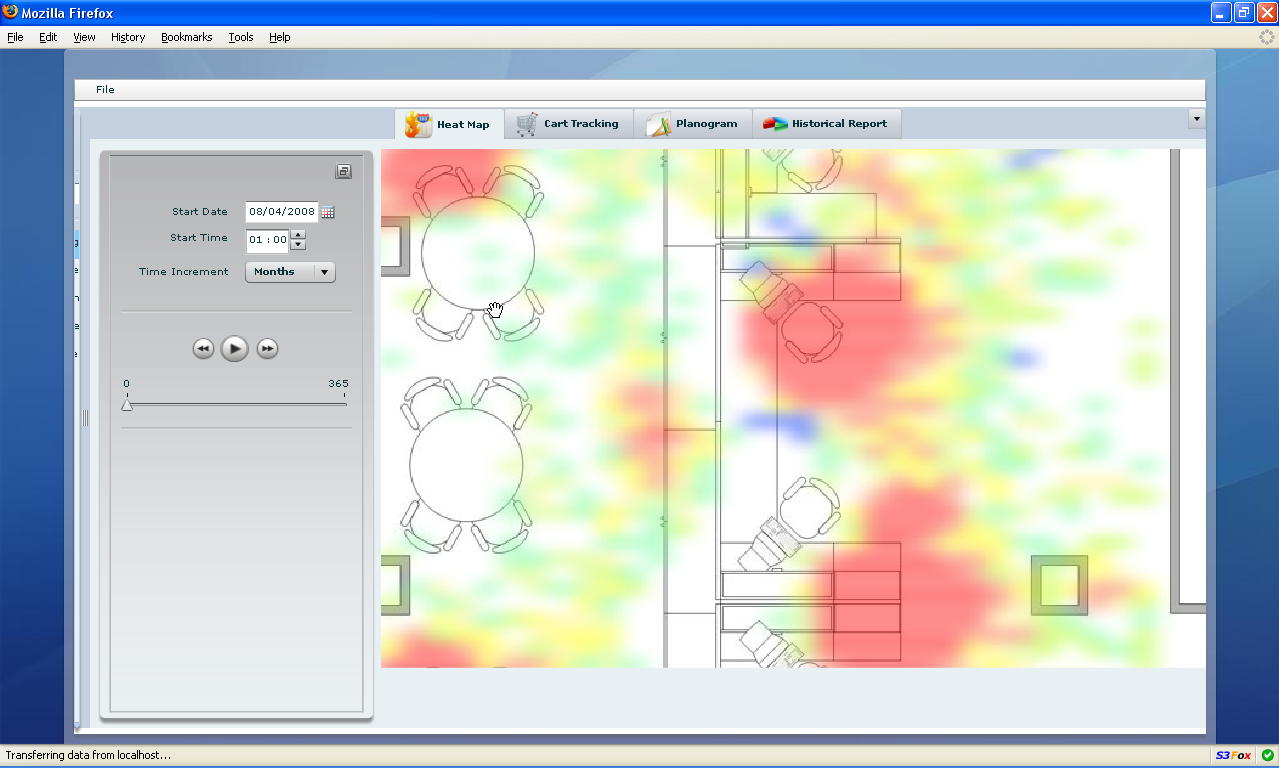Open the View menu

click(84, 37)
